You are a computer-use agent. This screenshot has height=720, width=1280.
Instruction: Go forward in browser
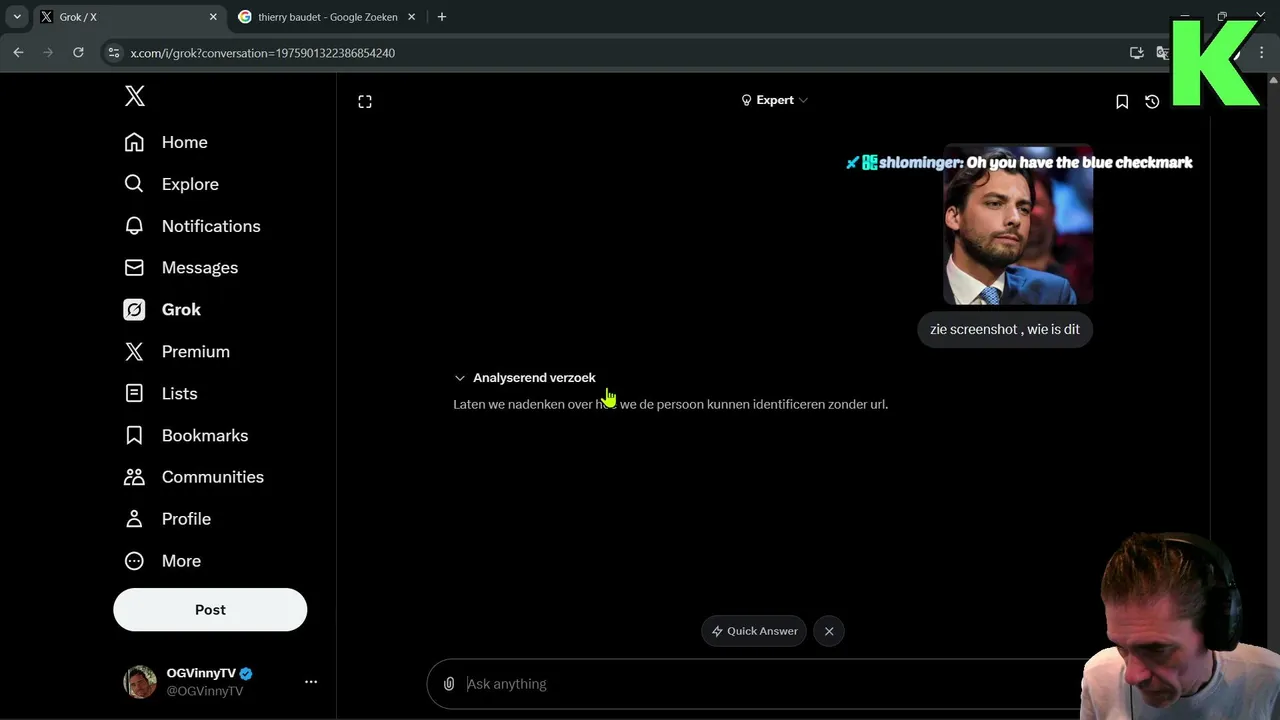click(48, 52)
